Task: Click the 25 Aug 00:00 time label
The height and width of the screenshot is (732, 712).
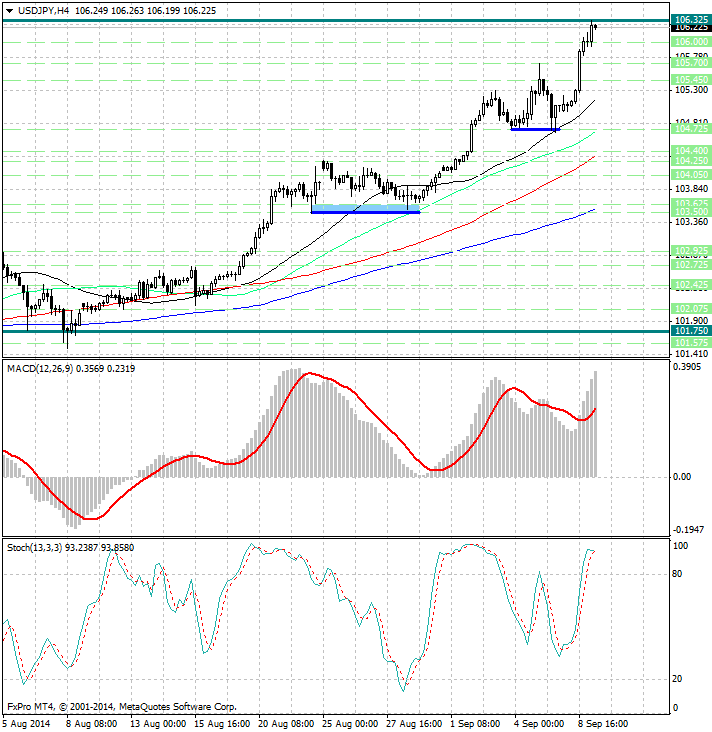Action: 350,724
